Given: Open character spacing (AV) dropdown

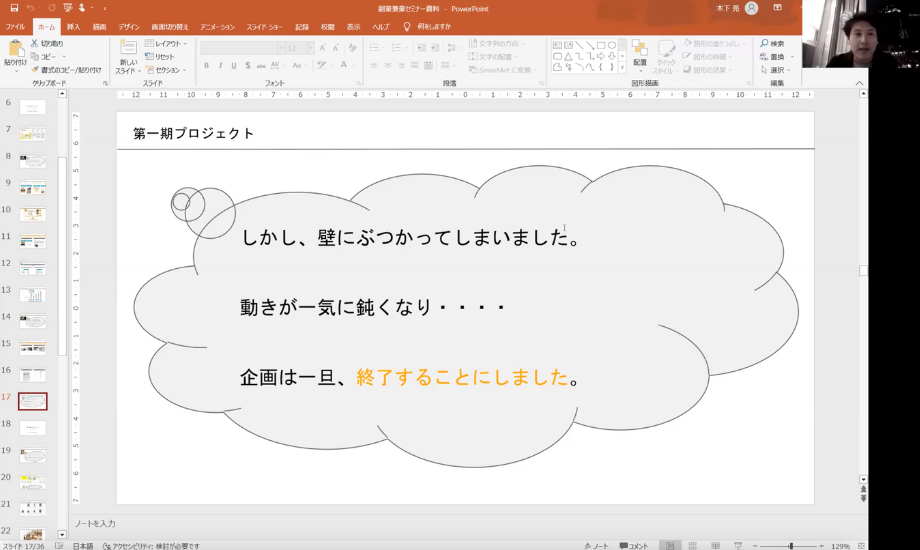Looking at the screenshot, I should (x=276, y=66).
